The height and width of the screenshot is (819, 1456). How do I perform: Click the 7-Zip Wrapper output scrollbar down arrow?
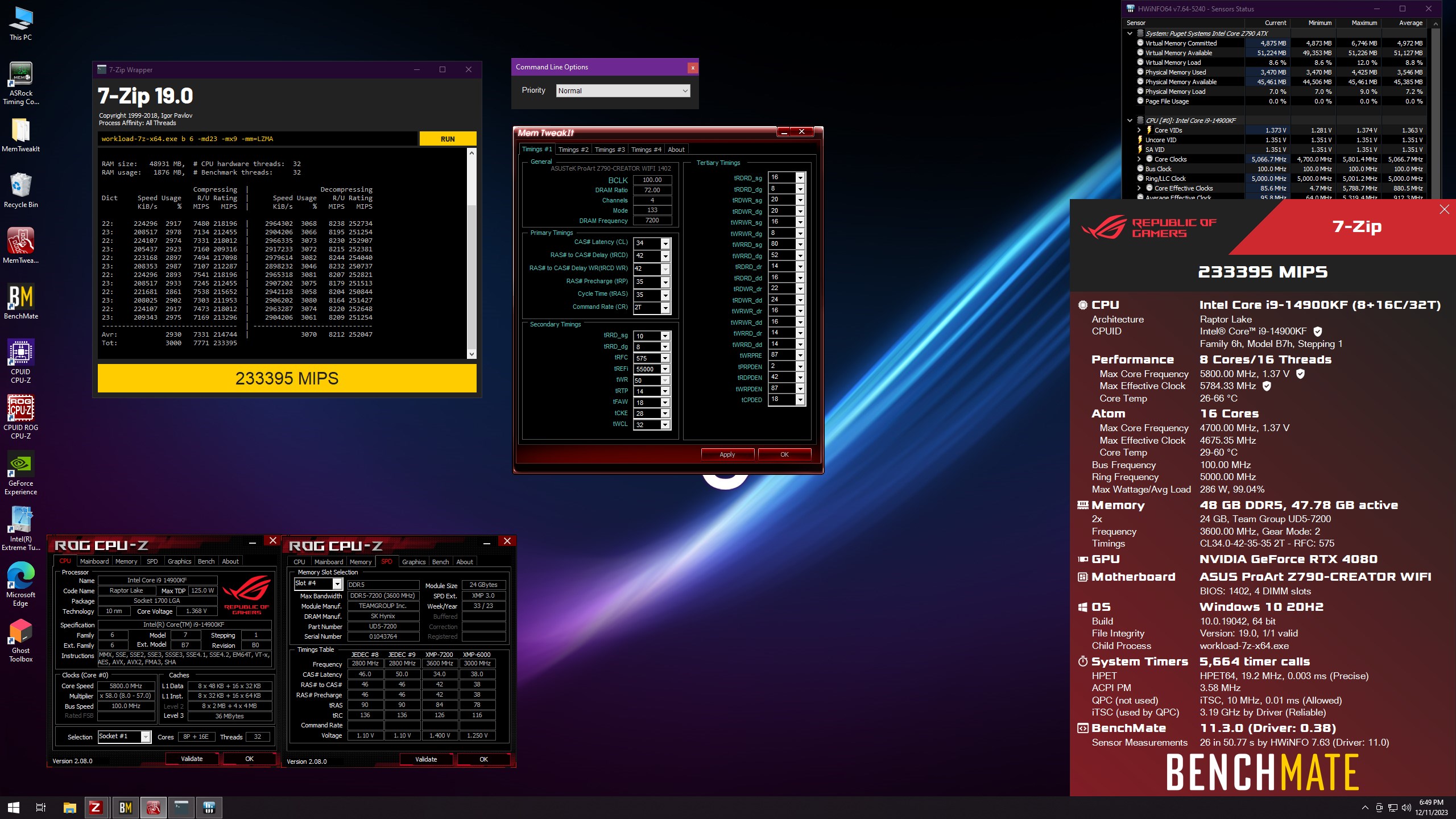(x=471, y=354)
